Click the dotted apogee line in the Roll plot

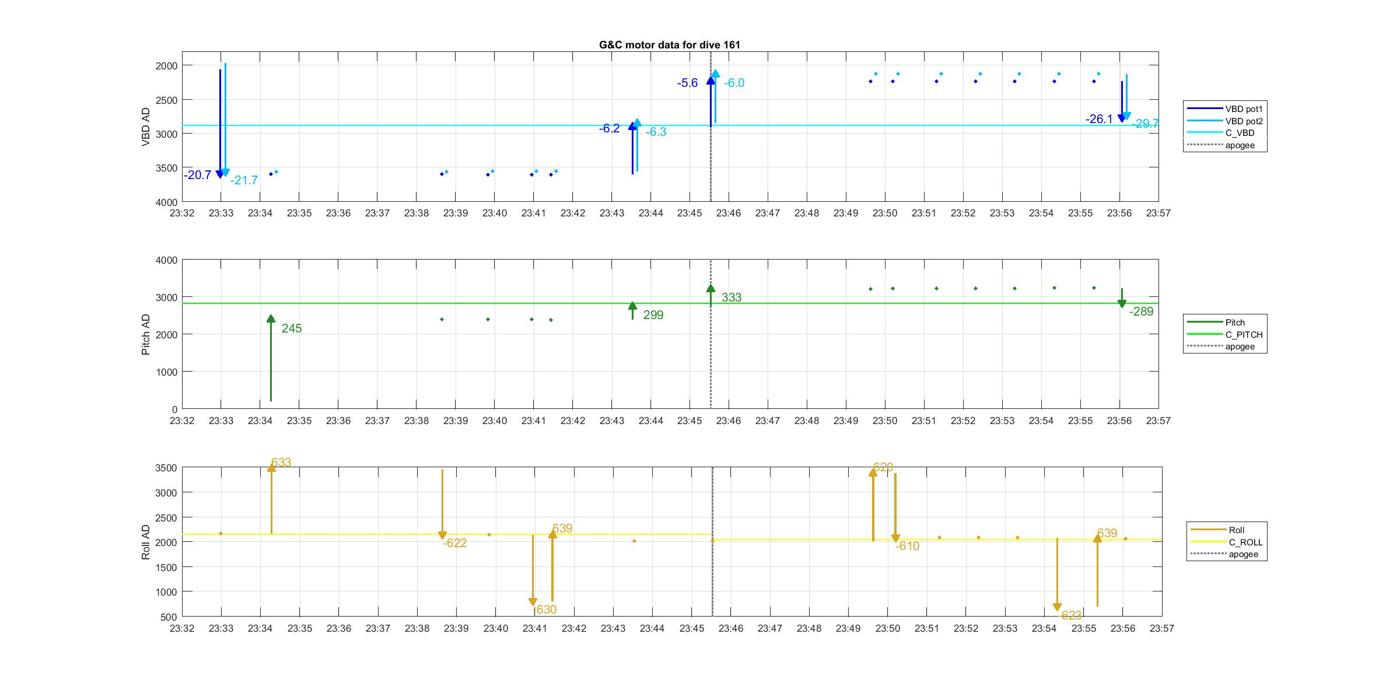point(713,542)
